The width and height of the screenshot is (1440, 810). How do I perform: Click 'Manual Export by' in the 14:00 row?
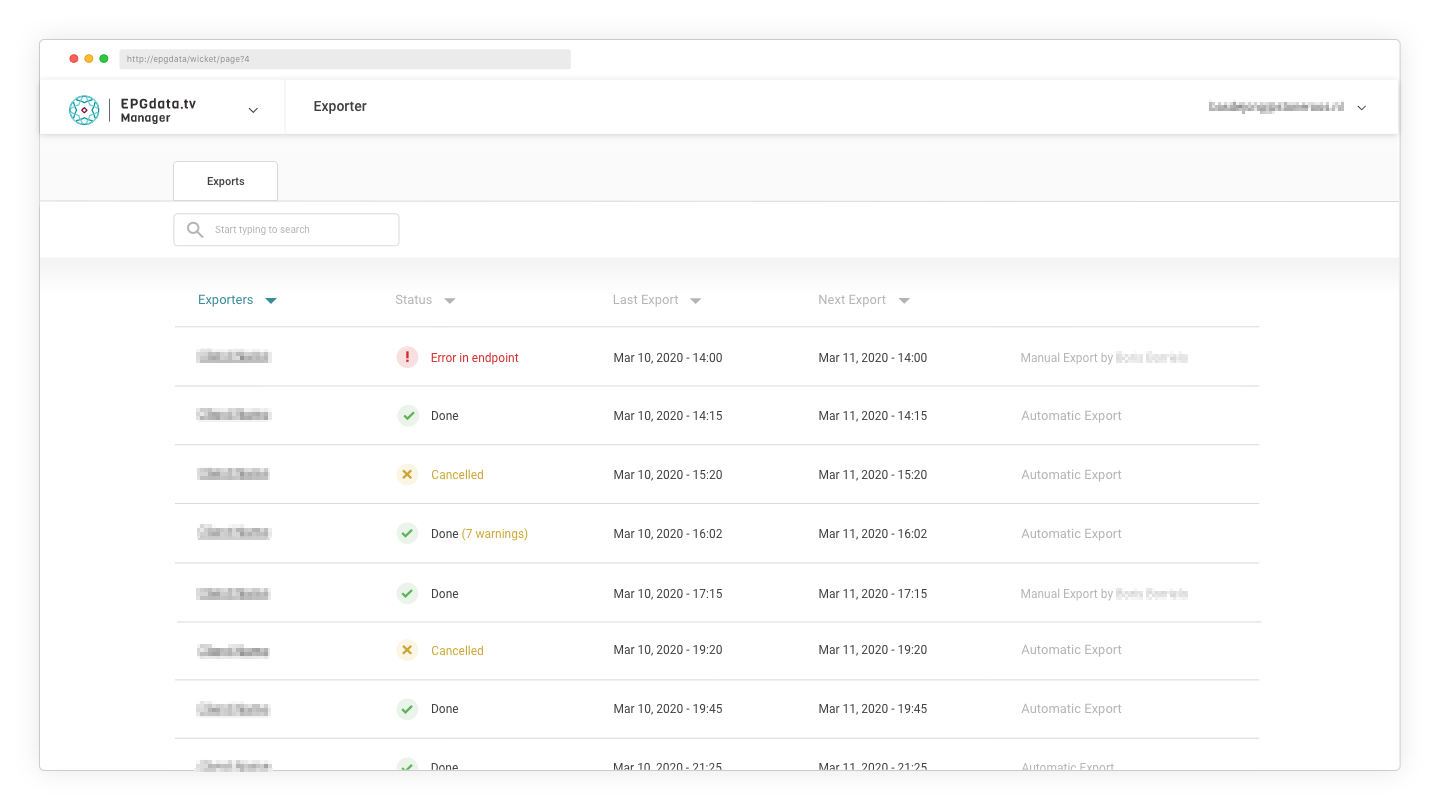pos(1066,358)
